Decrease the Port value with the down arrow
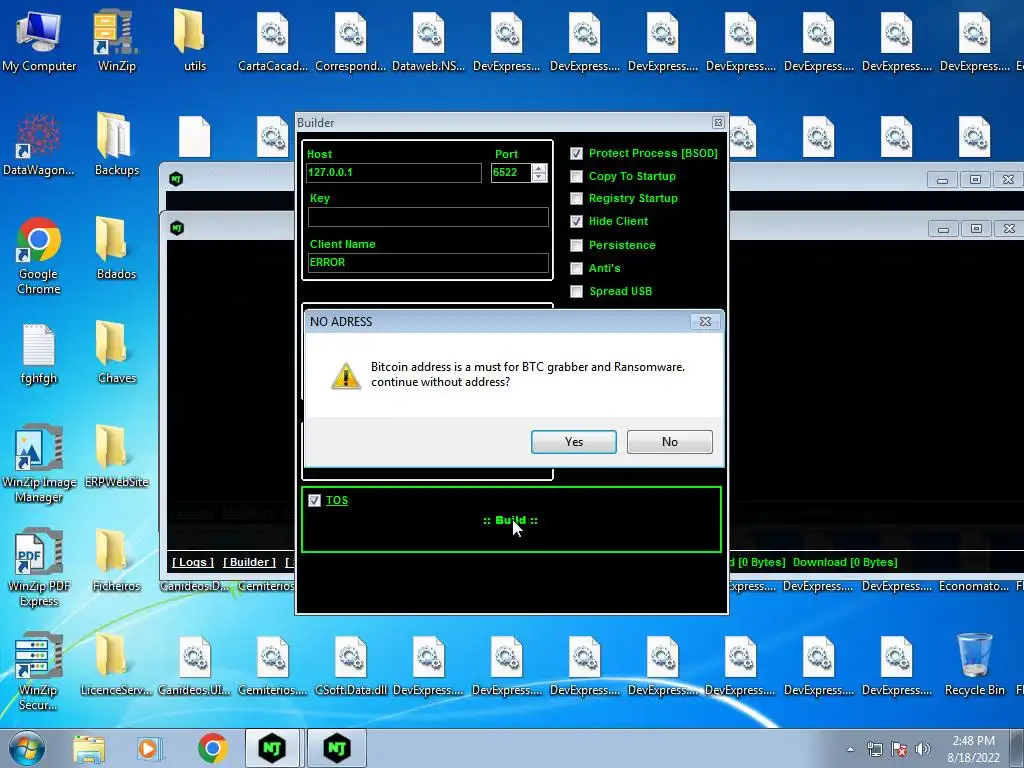 539,178
